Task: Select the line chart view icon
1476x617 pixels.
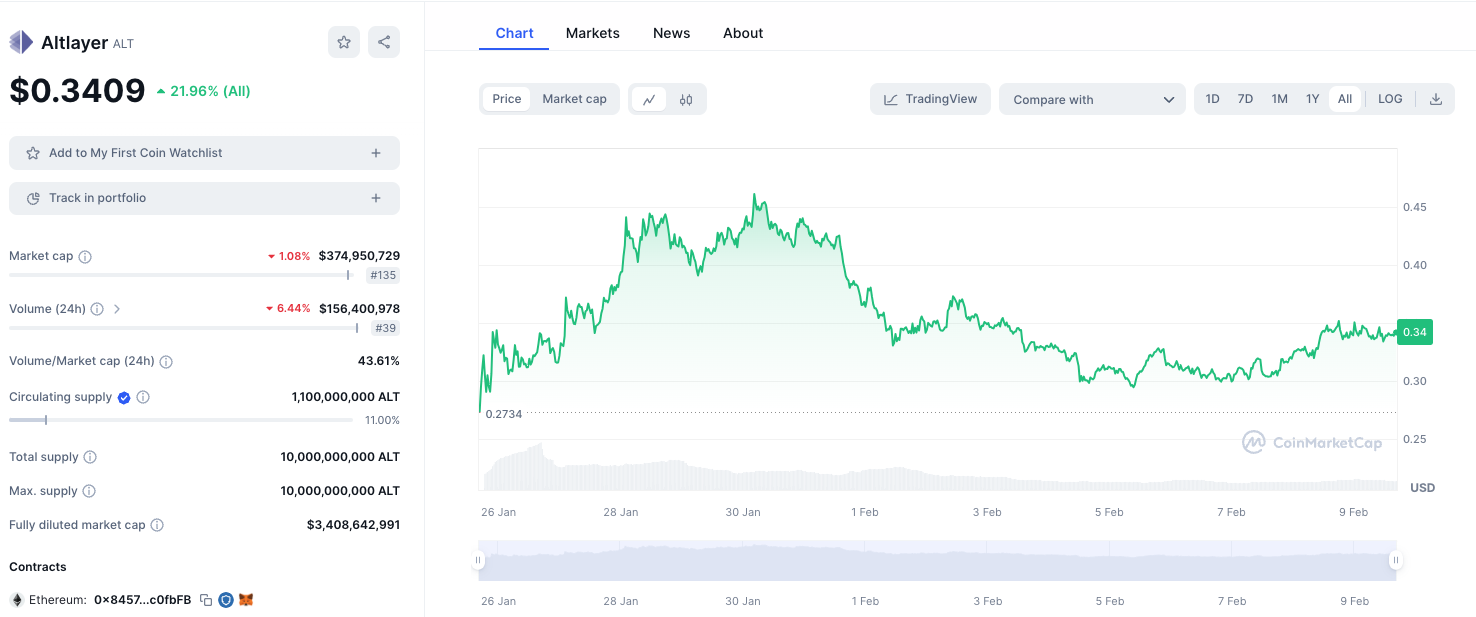Action: pyautogui.click(x=649, y=99)
